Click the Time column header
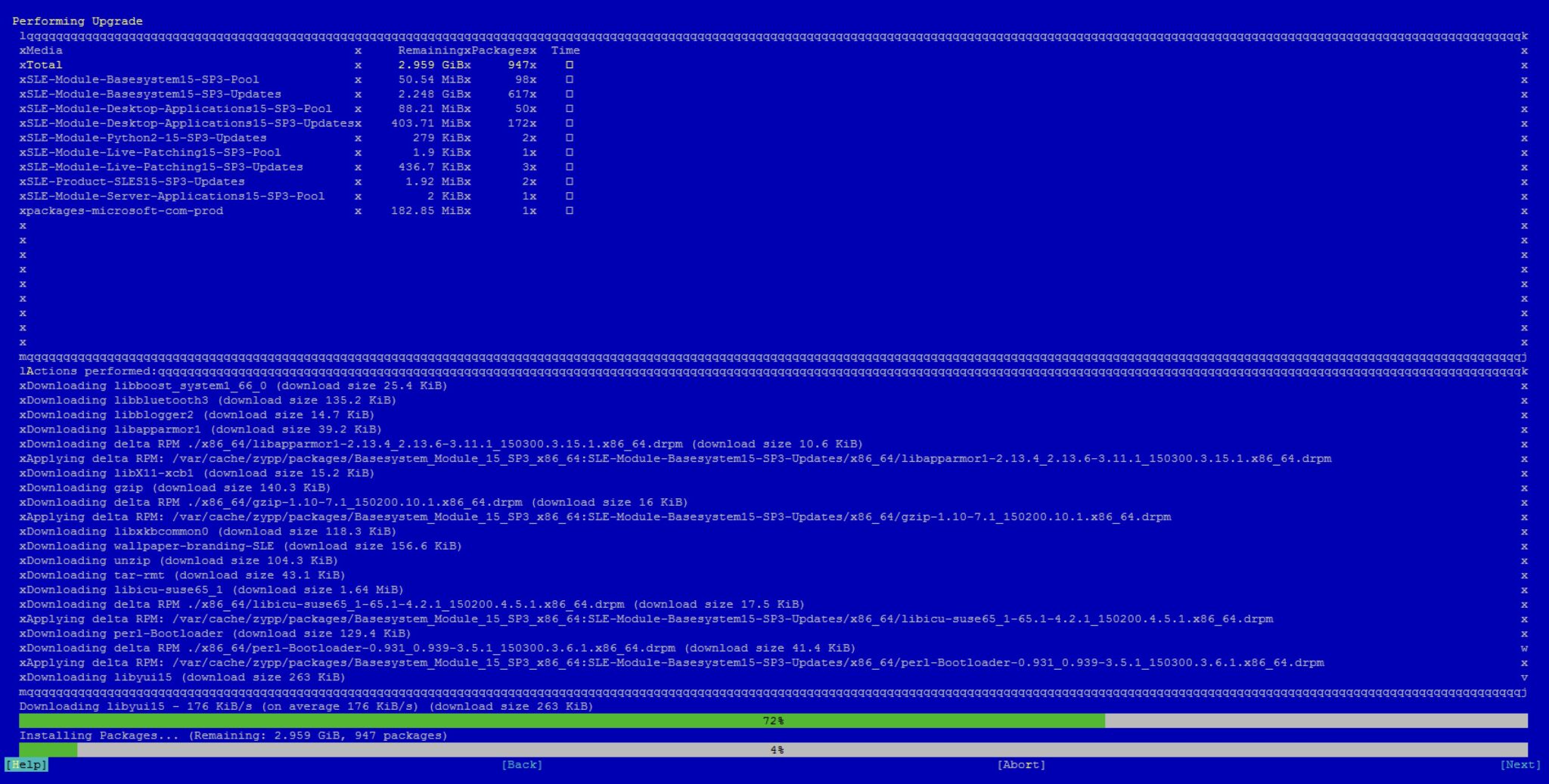Screen dimensions: 1549x784 (565, 51)
